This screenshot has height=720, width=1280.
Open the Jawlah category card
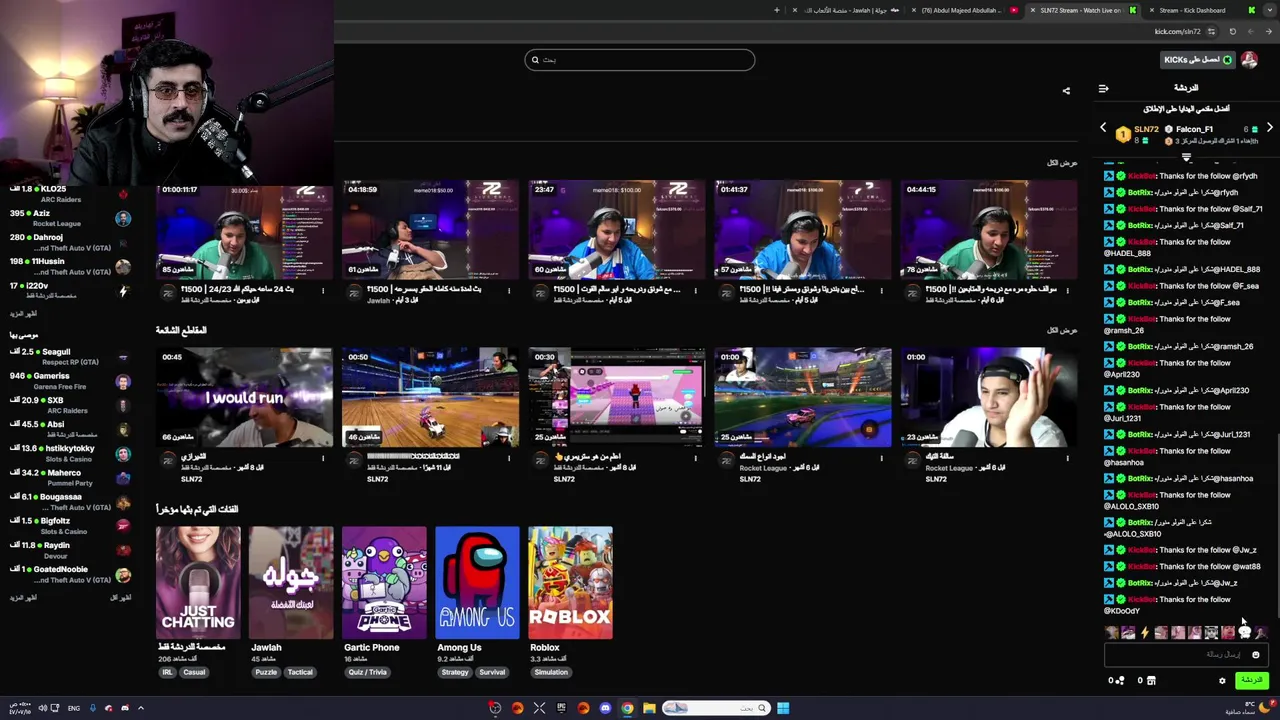(x=291, y=582)
